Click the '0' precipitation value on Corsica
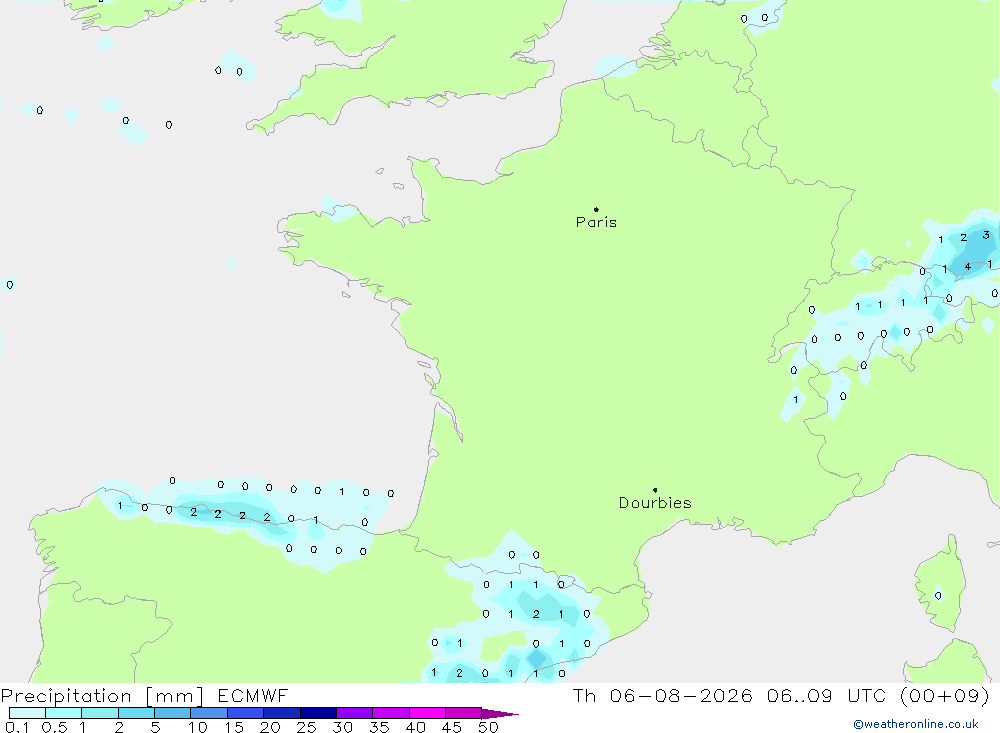The height and width of the screenshot is (733, 1000). [x=938, y=596]
